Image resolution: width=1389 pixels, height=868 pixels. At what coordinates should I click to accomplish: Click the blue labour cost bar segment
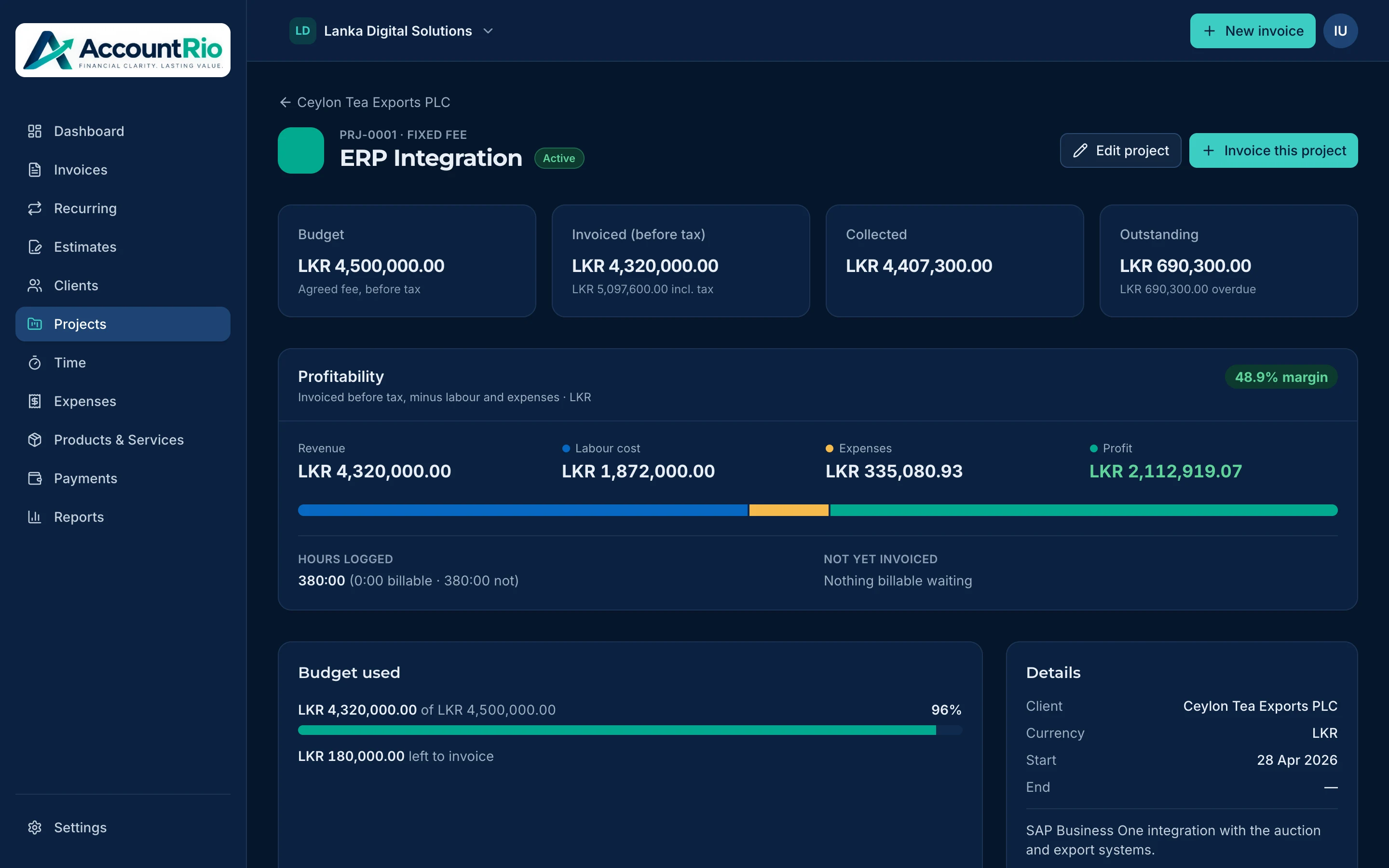coord(523,510)
